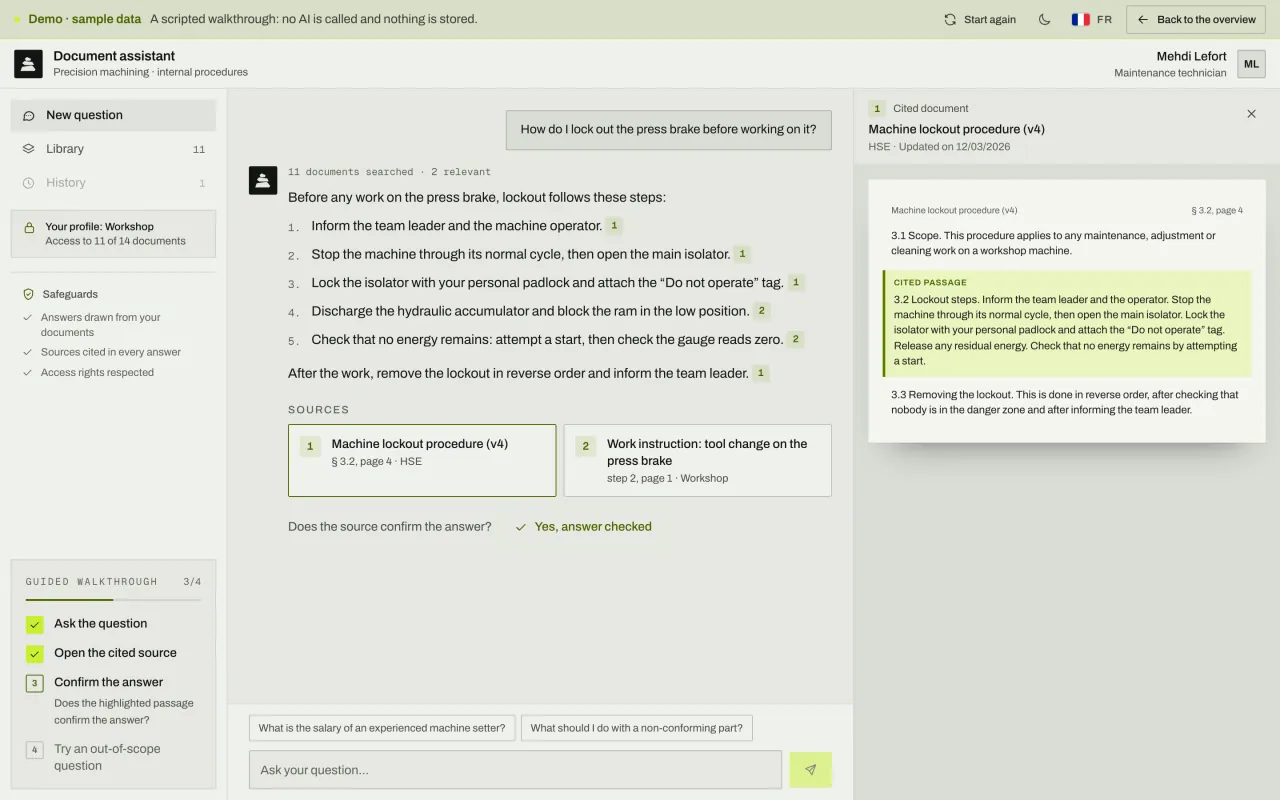Toggle dark mode moon icon
The image size is (1280, 800).
pos(1044,19)
